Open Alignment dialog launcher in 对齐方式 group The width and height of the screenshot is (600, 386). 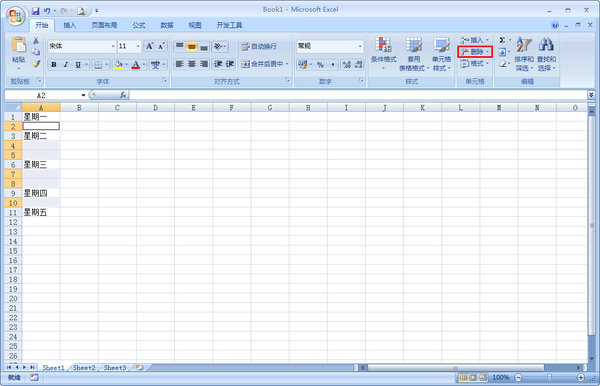288,80
